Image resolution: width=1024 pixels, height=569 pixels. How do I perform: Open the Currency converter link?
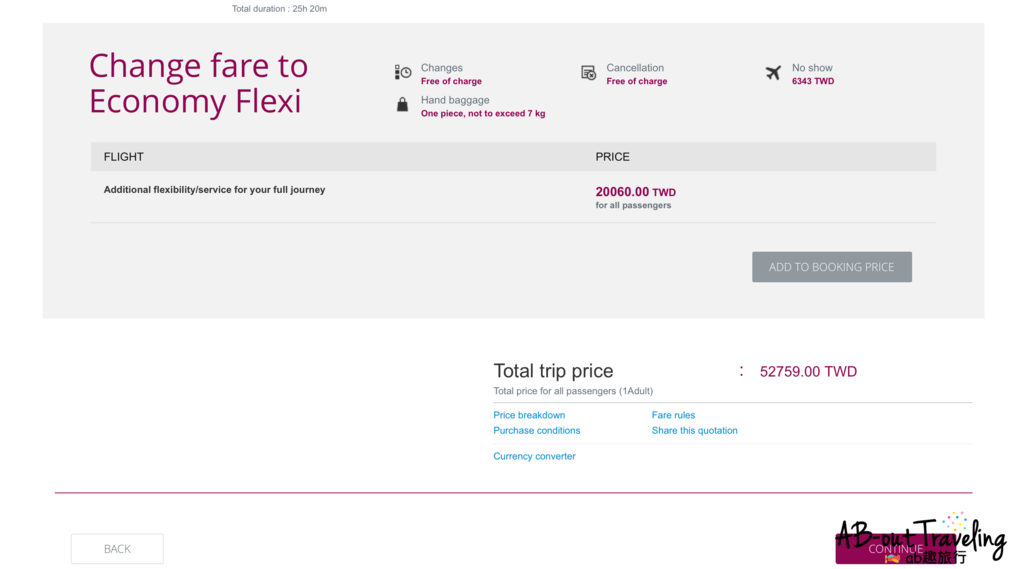click(x=534, y=457)
